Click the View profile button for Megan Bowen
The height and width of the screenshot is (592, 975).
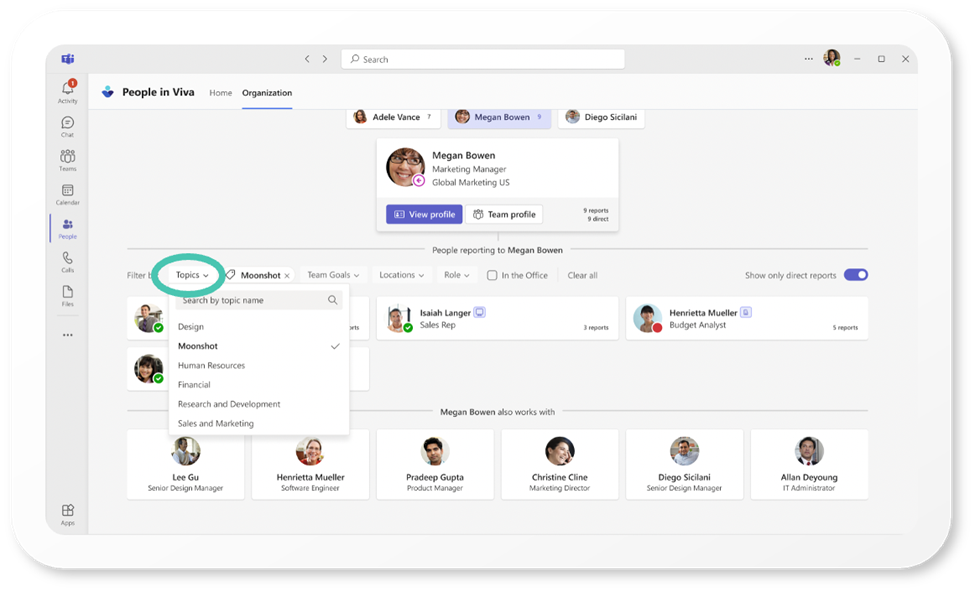[424, 214]
